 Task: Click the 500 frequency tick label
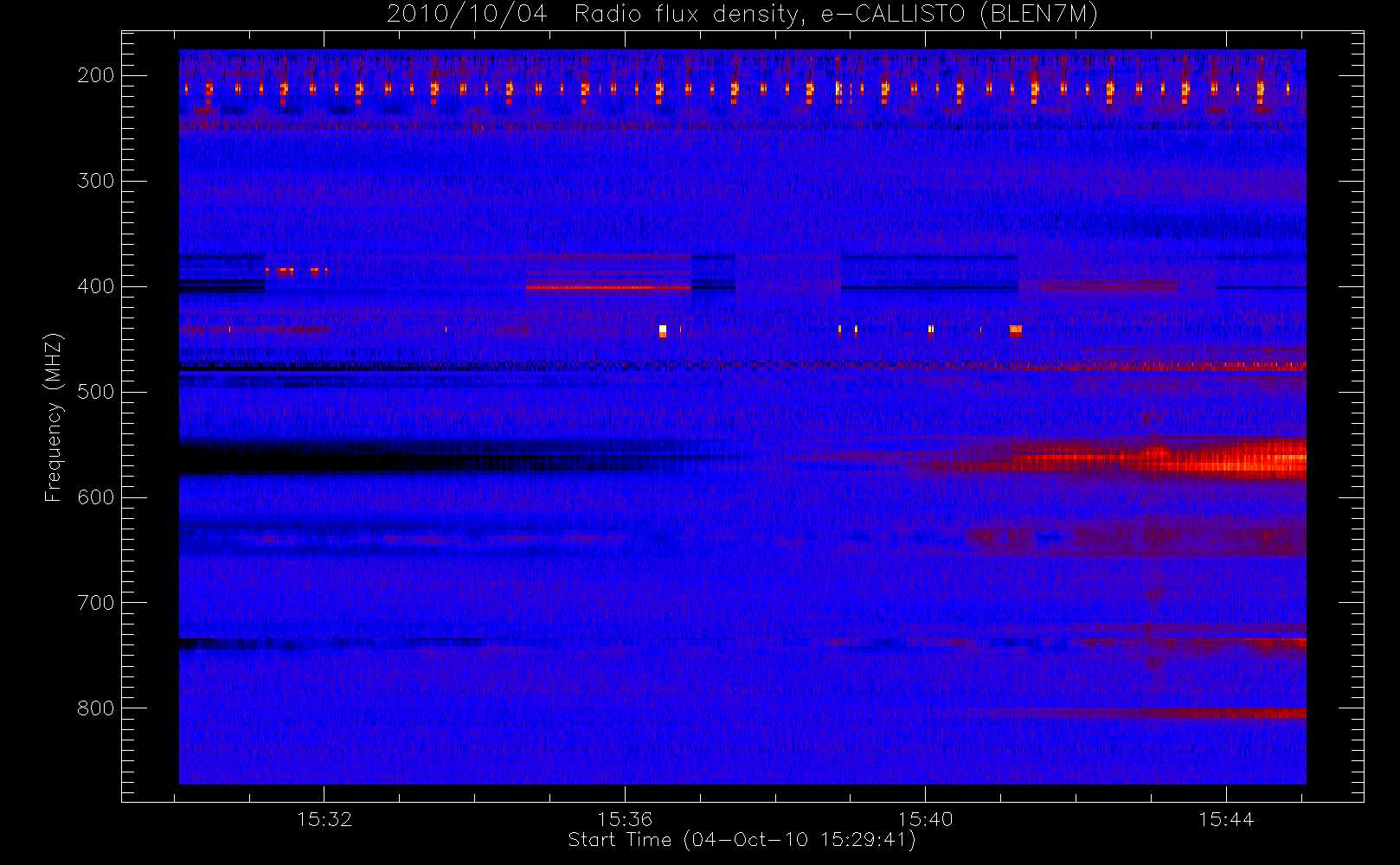[96, 392]
